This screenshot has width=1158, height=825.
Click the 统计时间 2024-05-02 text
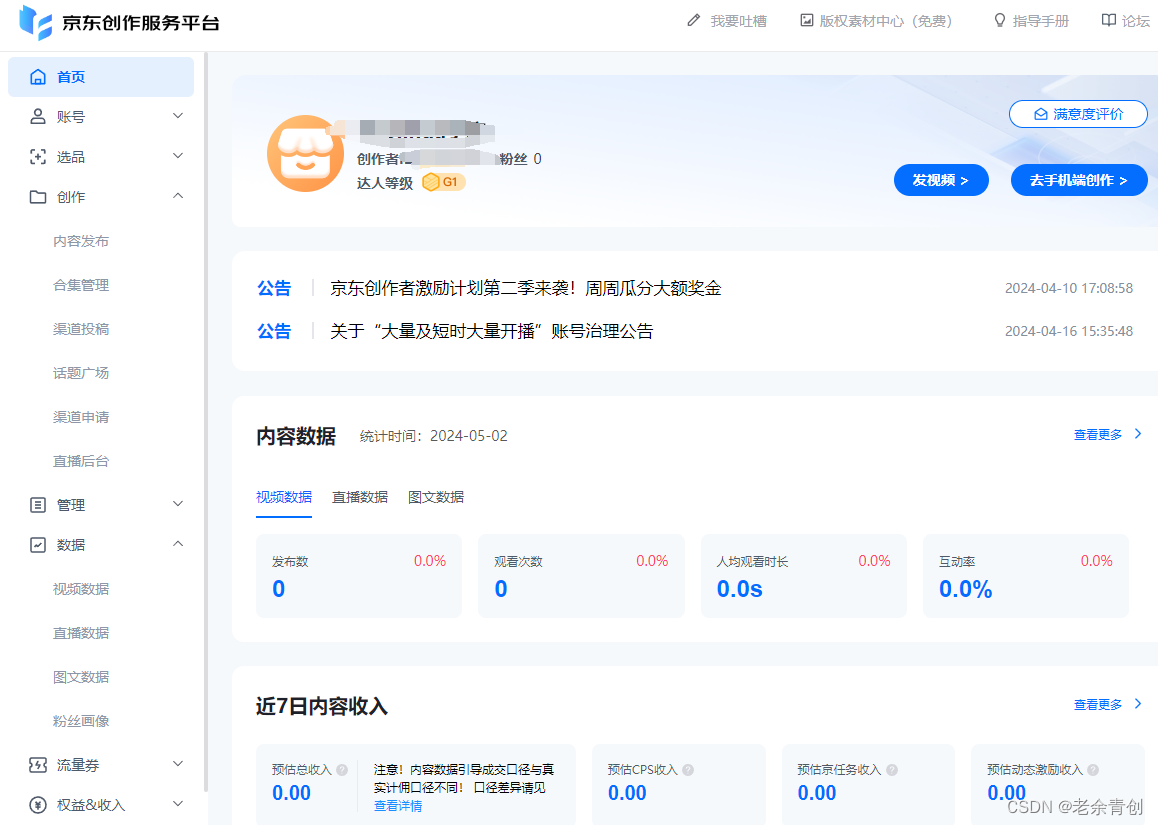434,436
